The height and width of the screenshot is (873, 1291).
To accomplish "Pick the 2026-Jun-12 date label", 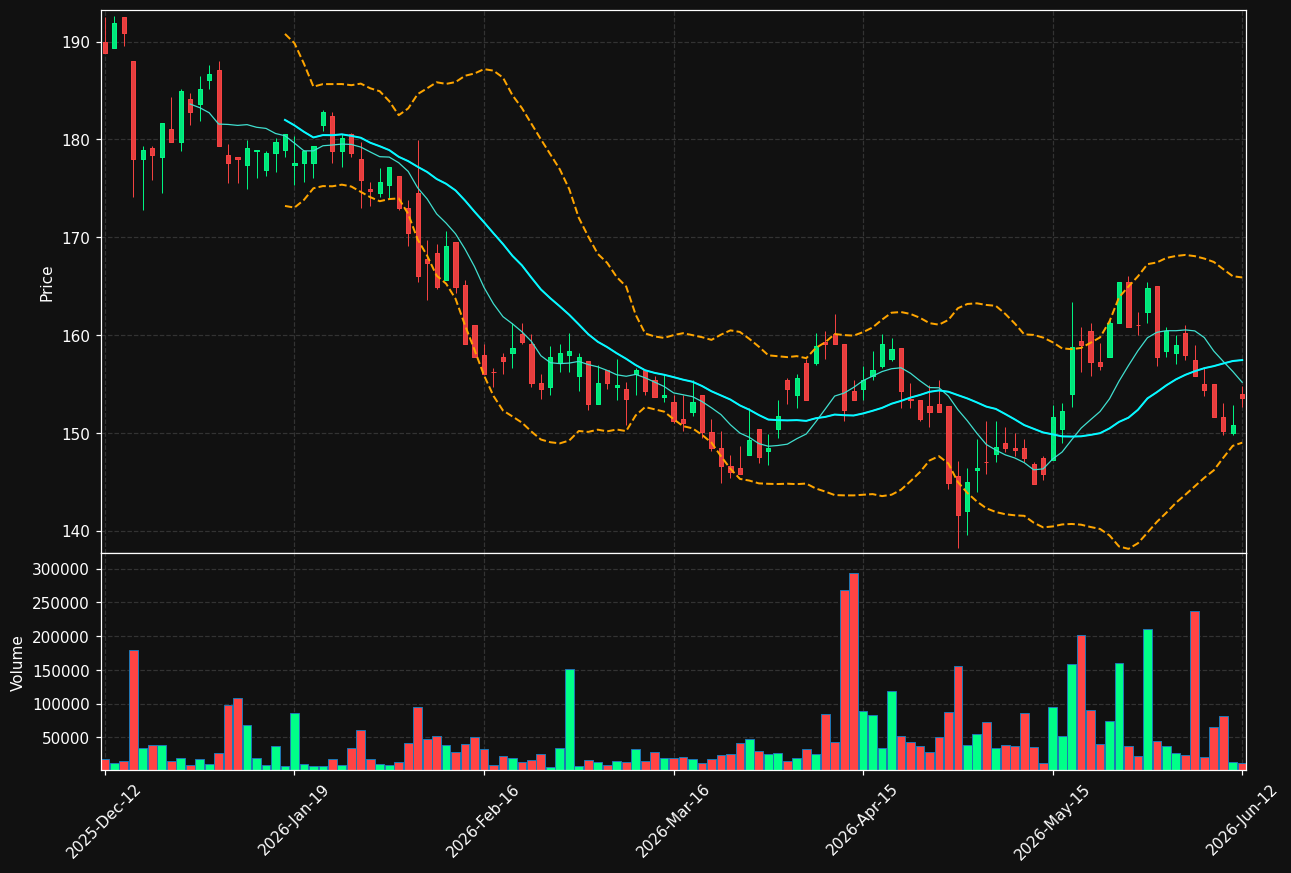I will pos(1240,820).
